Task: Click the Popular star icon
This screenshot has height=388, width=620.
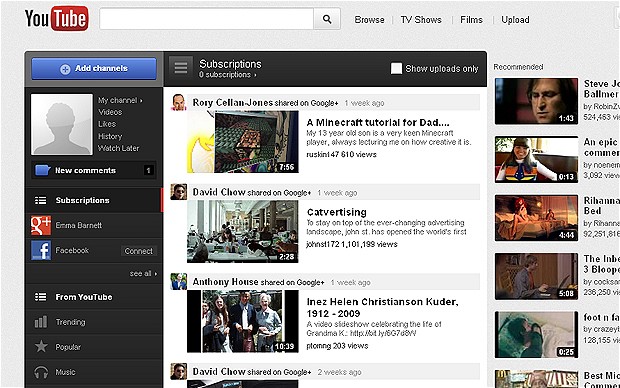Action: (41, 347)
